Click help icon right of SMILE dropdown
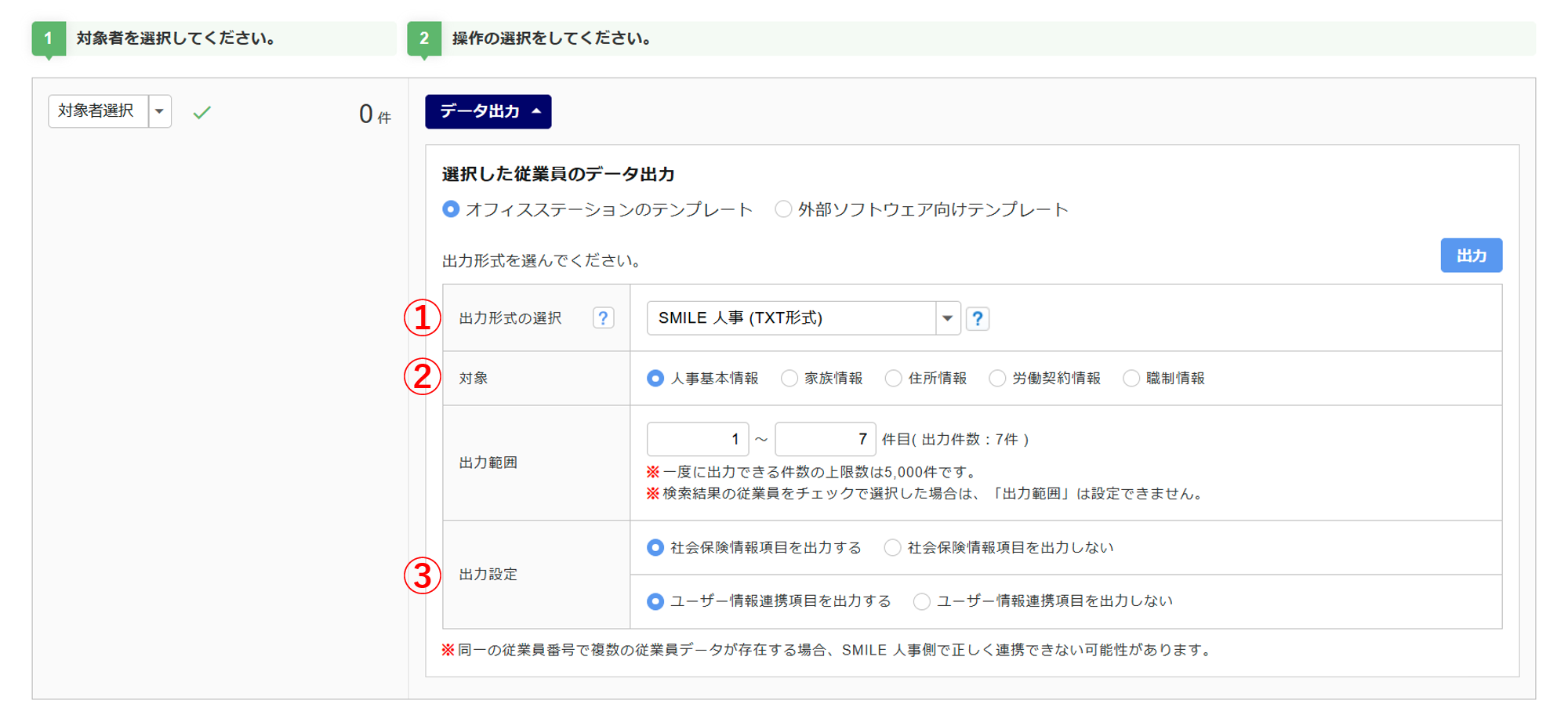The height and width of the screenshot is (722, 1568). point(977,319)
